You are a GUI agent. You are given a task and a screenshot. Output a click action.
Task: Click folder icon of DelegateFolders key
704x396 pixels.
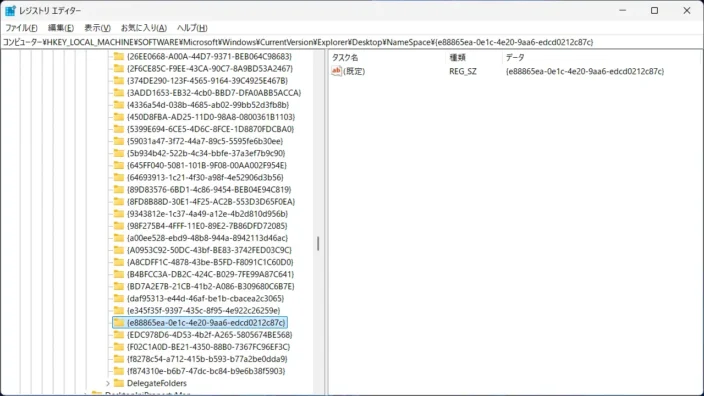point(119,383)
